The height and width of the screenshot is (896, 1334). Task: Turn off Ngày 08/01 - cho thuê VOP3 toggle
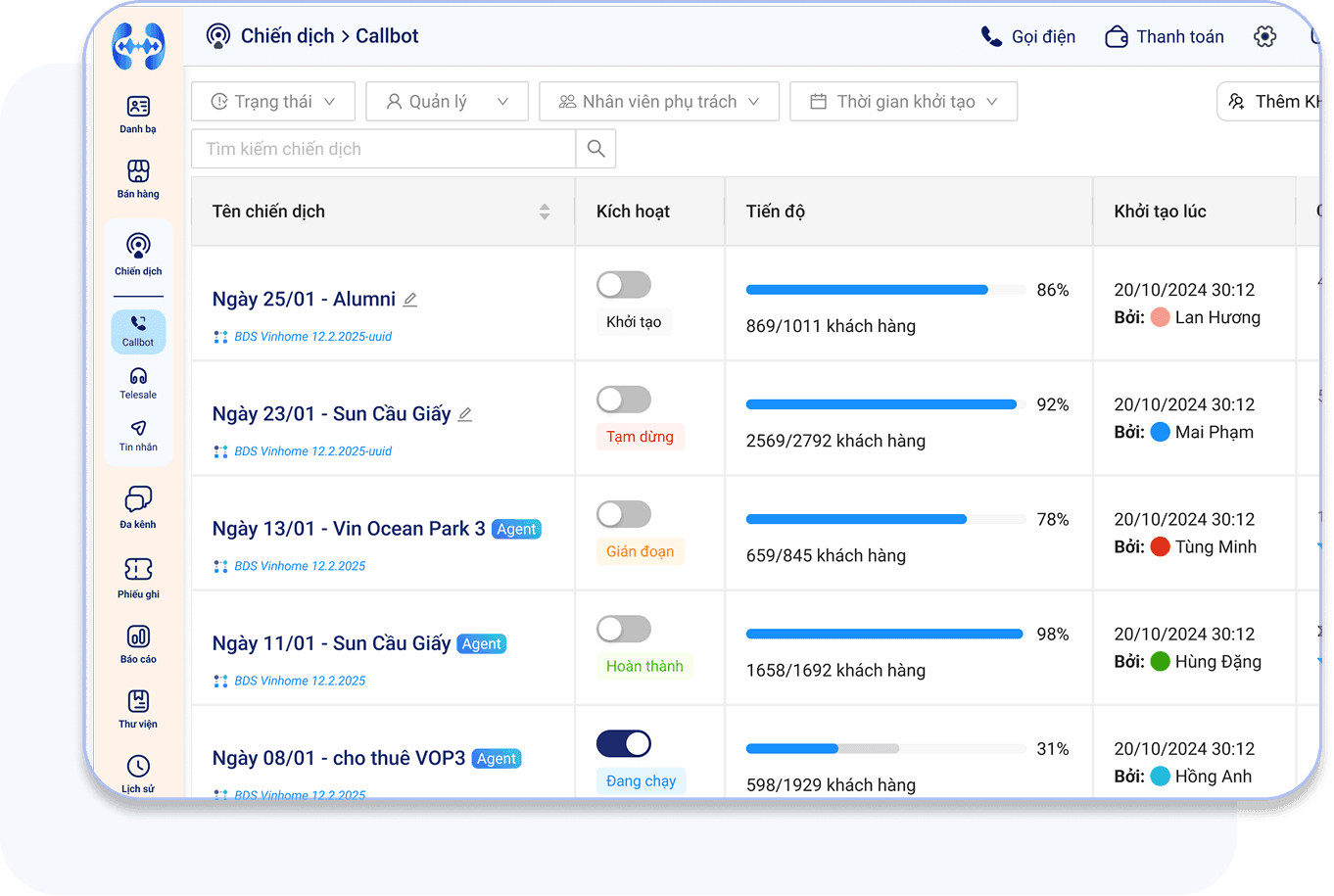624,744
